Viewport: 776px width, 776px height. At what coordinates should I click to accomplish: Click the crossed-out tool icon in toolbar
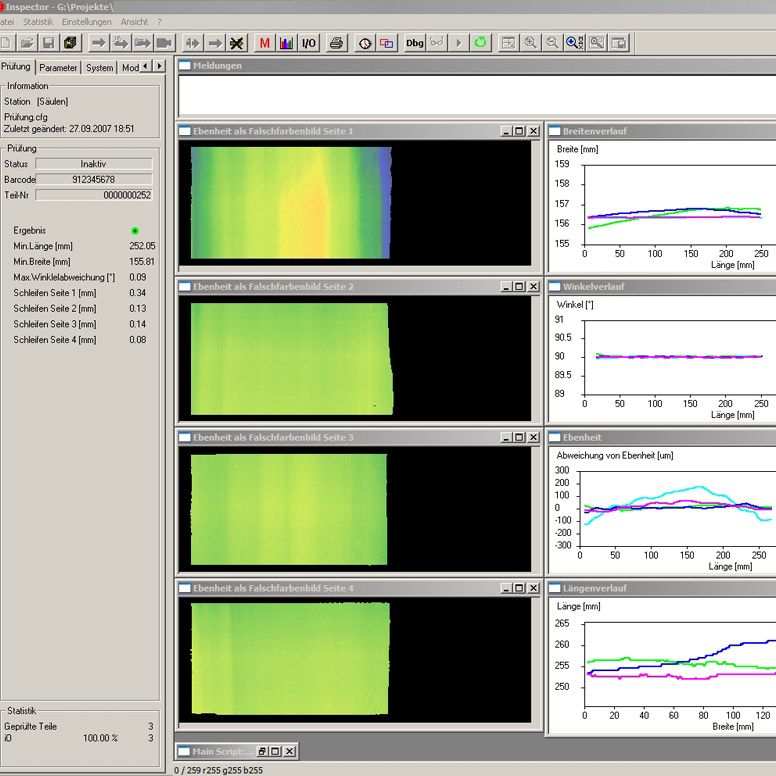237,43
